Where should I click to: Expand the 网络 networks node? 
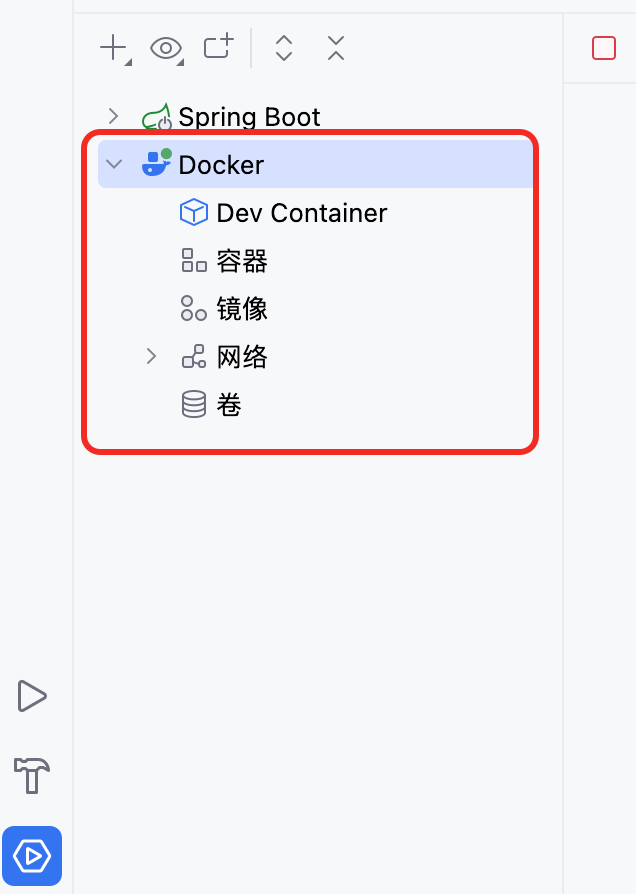[151, 356]
